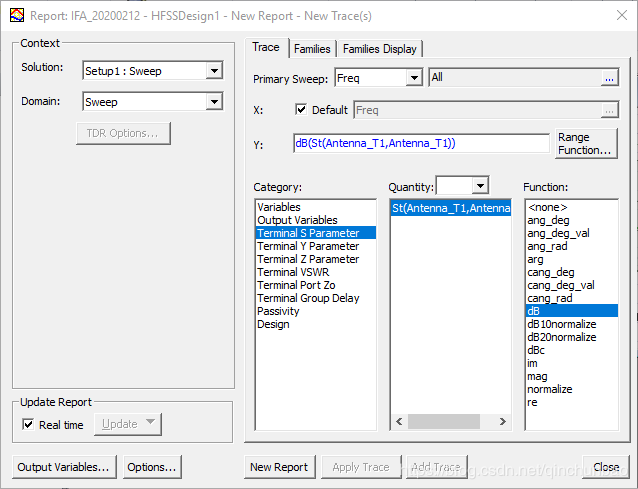Click the Quantity list right scroll arrow

(503, 421)
